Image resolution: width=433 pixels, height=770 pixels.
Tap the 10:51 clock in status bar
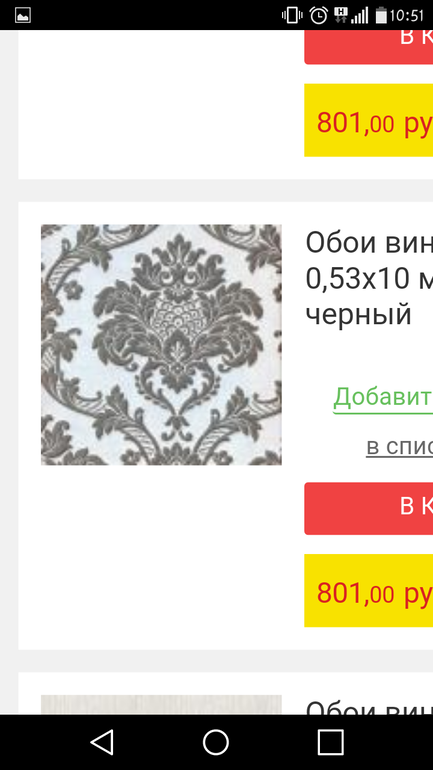click(406, 16)
